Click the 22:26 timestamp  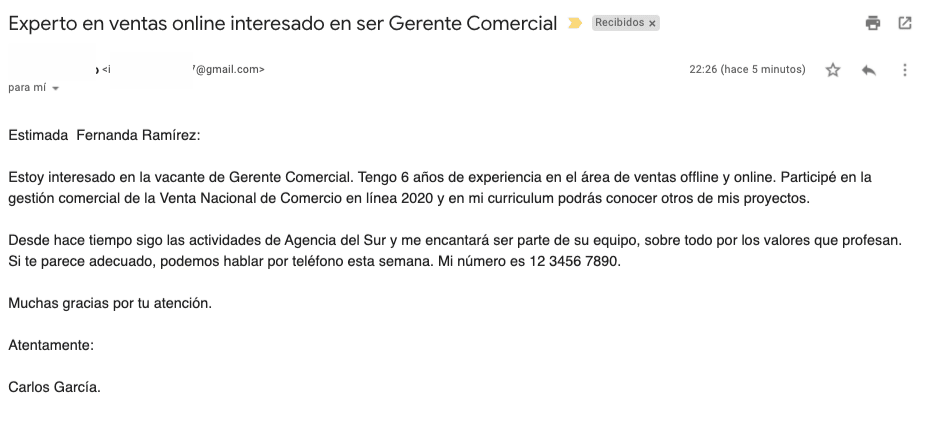(747, 69)
